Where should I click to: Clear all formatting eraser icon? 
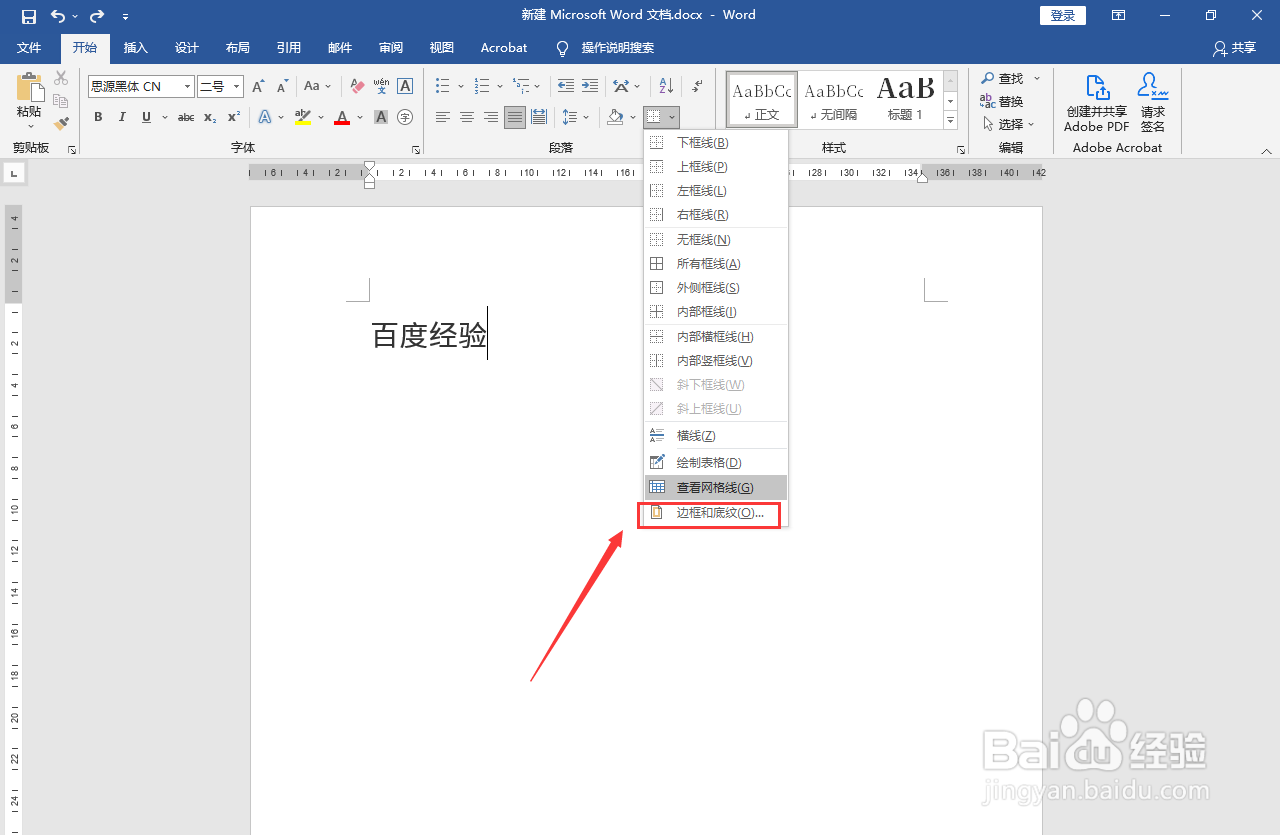[357, 87]
